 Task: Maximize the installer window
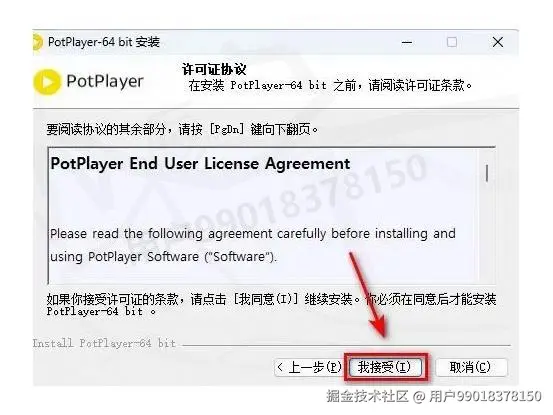452,42
